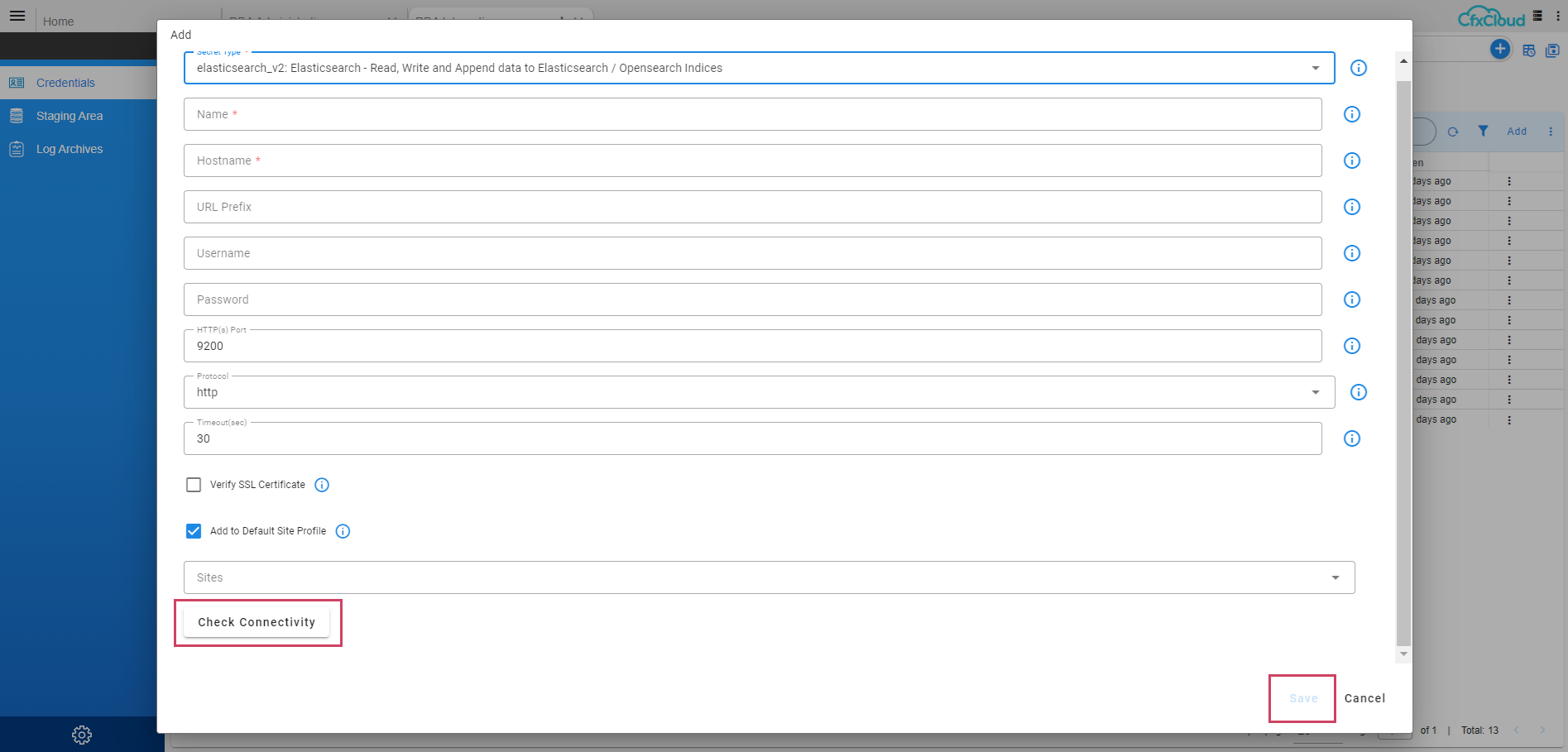Viewport: 1568px width, 752px height.
Task: Flip the toggle switch in the table toolbar
Action: 1417,131
